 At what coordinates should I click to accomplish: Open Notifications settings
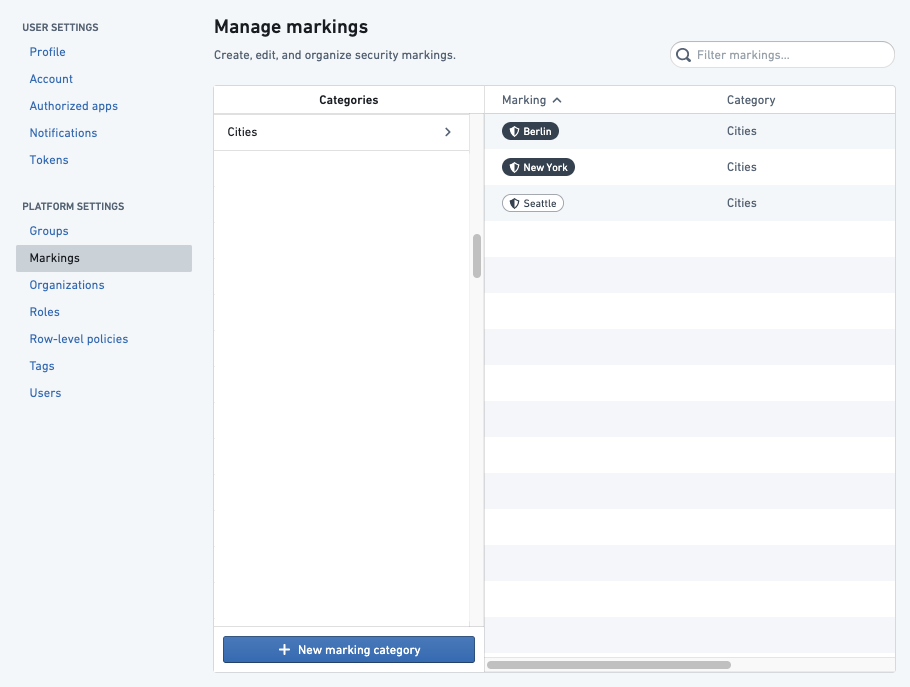[x=63, y=133]
